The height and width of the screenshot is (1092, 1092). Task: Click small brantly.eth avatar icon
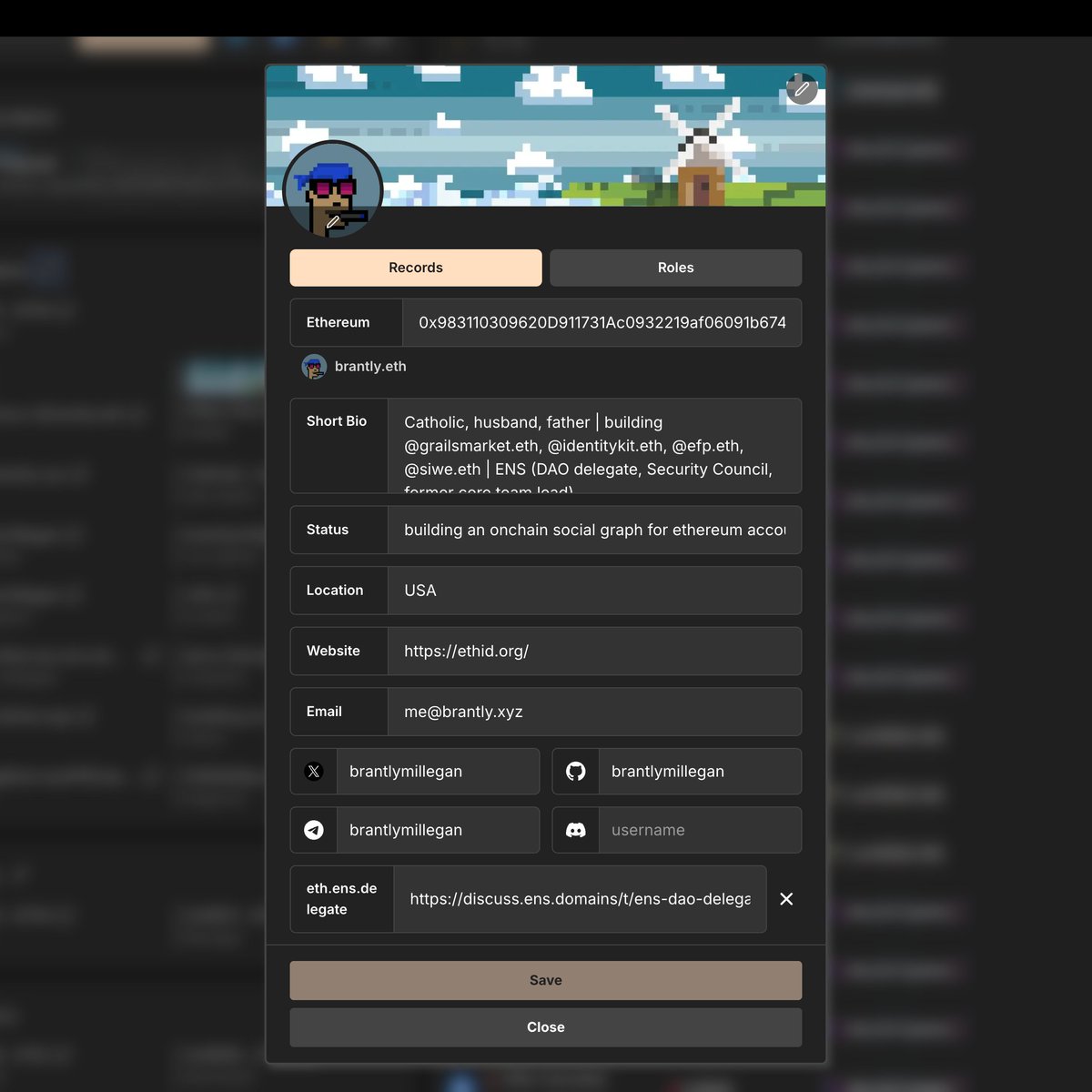point(314,367)
